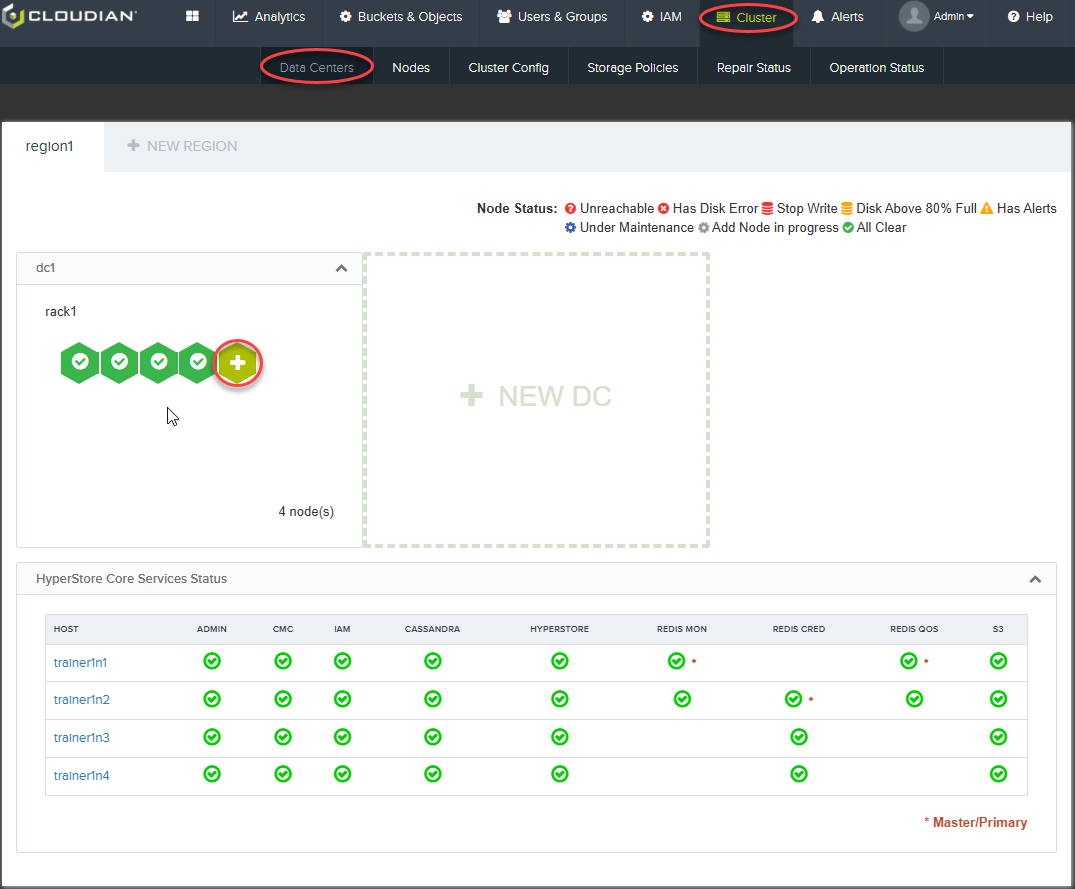Click trainer1n1 CASSANDRA status checkmark
The width and height of the screenshot is (1075, 889).
click(433, 661)
